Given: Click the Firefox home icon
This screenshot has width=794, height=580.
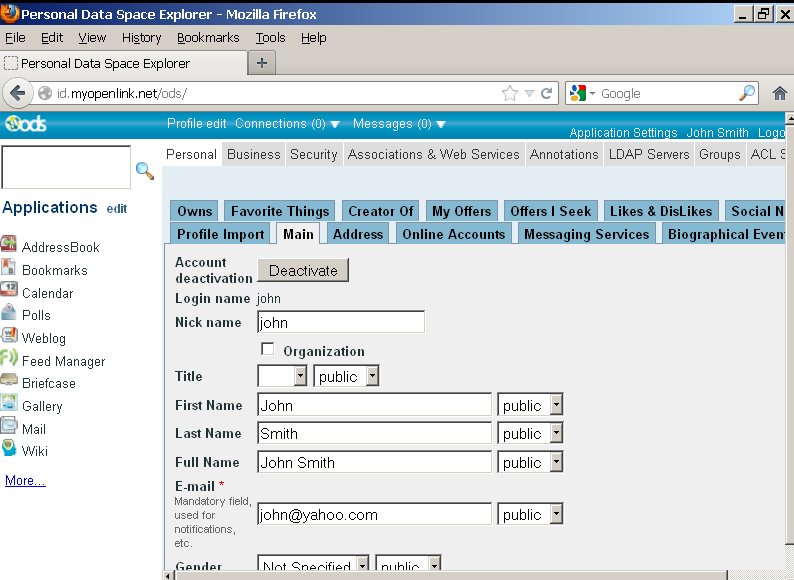Looking at the screenshot, I should pyautogui.click(x=780, y=93).
